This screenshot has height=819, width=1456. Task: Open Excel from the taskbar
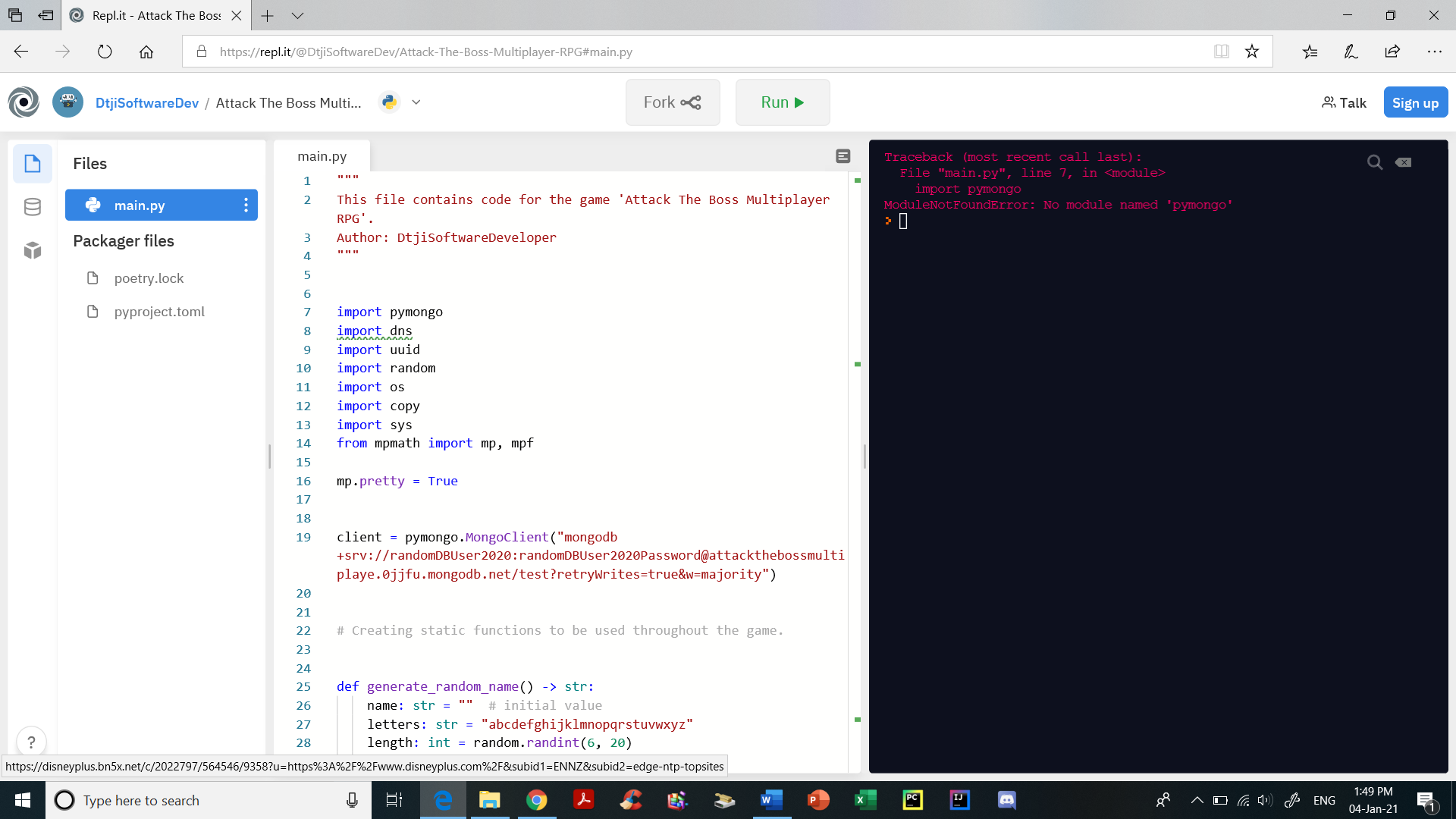865,800
